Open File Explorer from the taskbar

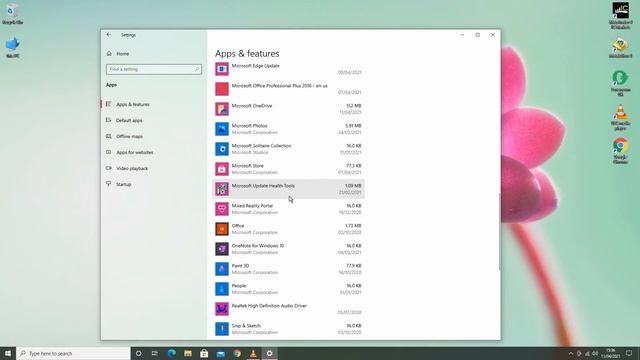click(x=188, y=353)
